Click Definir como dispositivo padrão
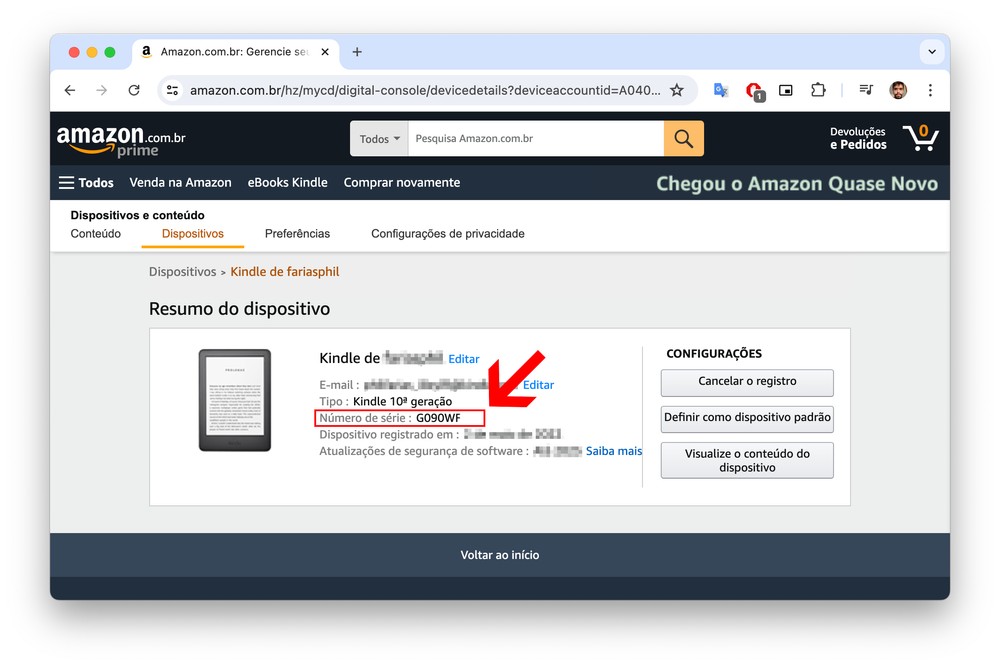 [x=747, y=418]
